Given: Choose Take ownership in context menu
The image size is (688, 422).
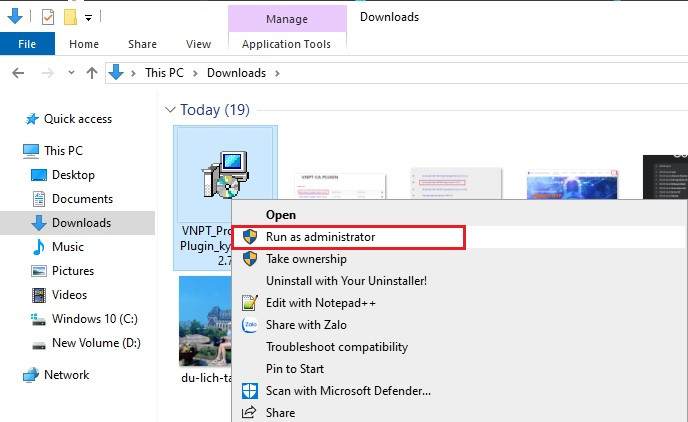Looking at the screenshot, I should click(306, 259).
